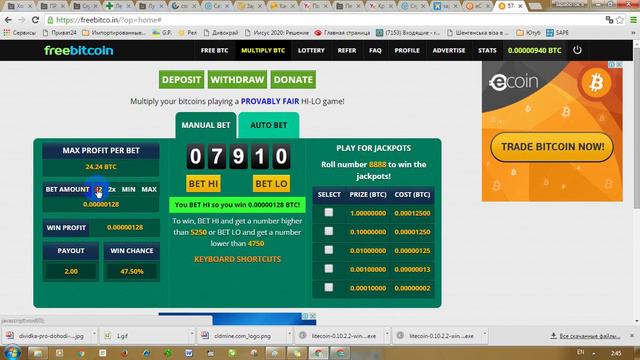Viewport: 640px width, 360px height.
Task: Open the KEYBOARD SHORTCUTS link
Action: [x=238, y=259]
